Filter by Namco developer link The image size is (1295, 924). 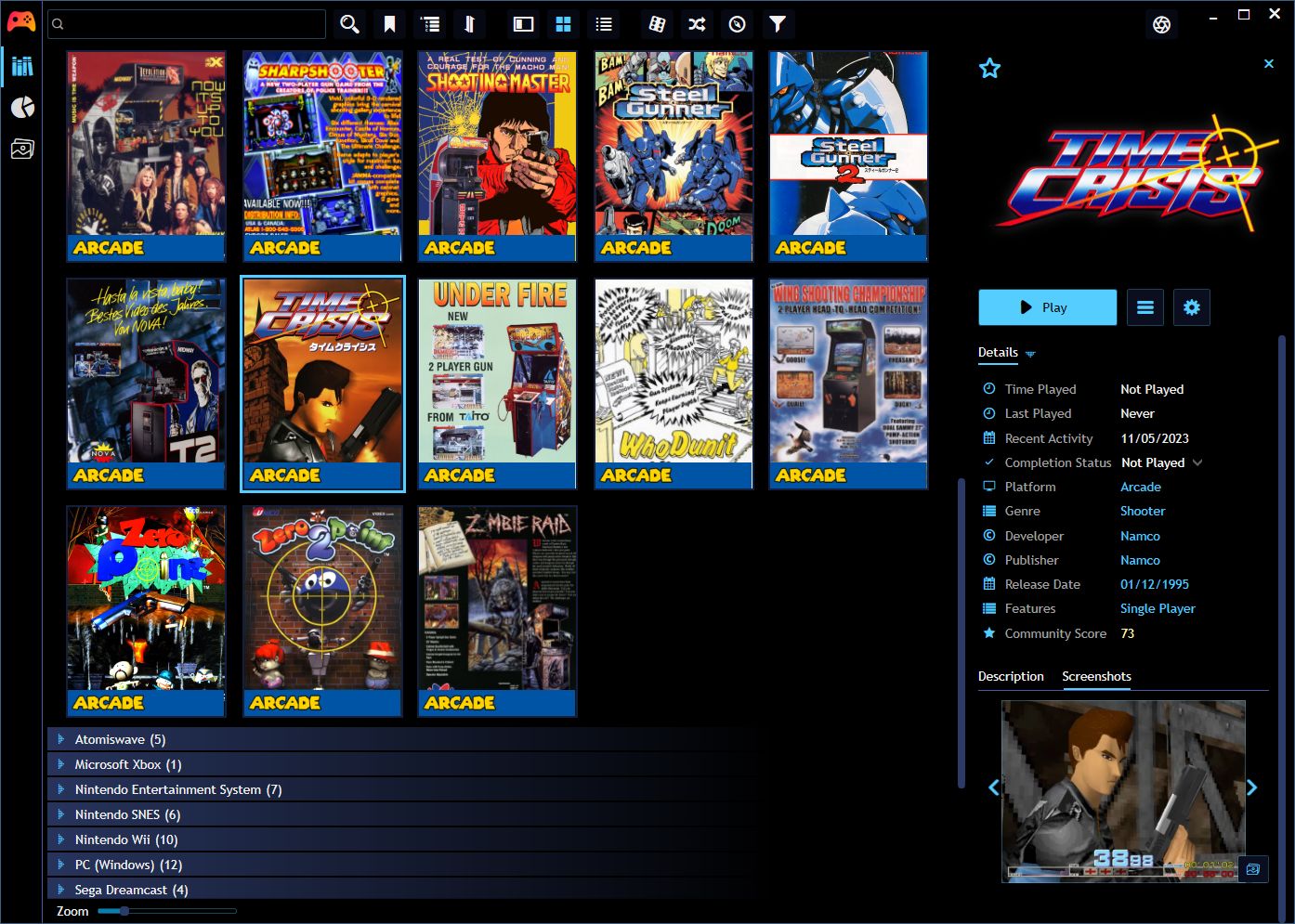(1140, 536)
